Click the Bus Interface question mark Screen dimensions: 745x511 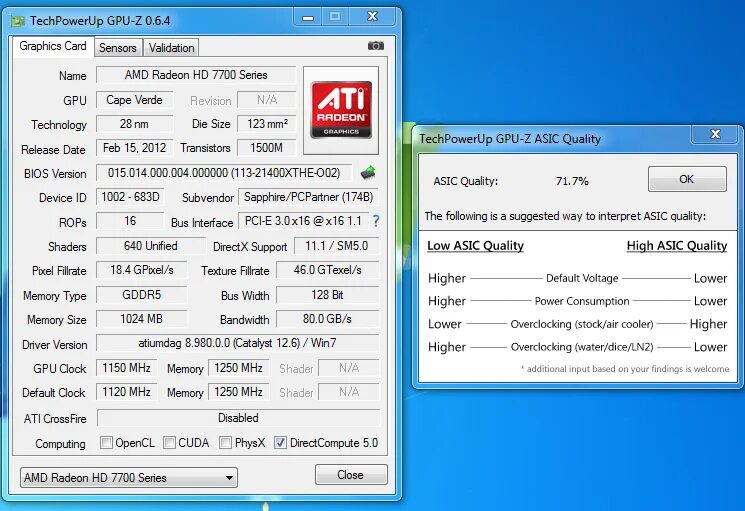(376, 221)
